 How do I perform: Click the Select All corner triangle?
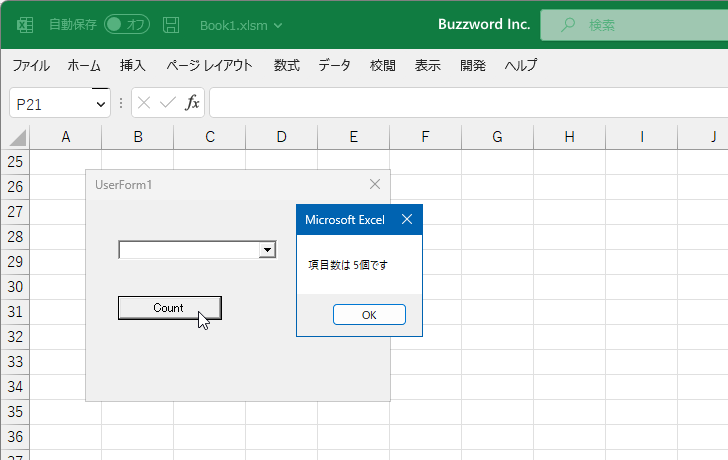(17, 138)
